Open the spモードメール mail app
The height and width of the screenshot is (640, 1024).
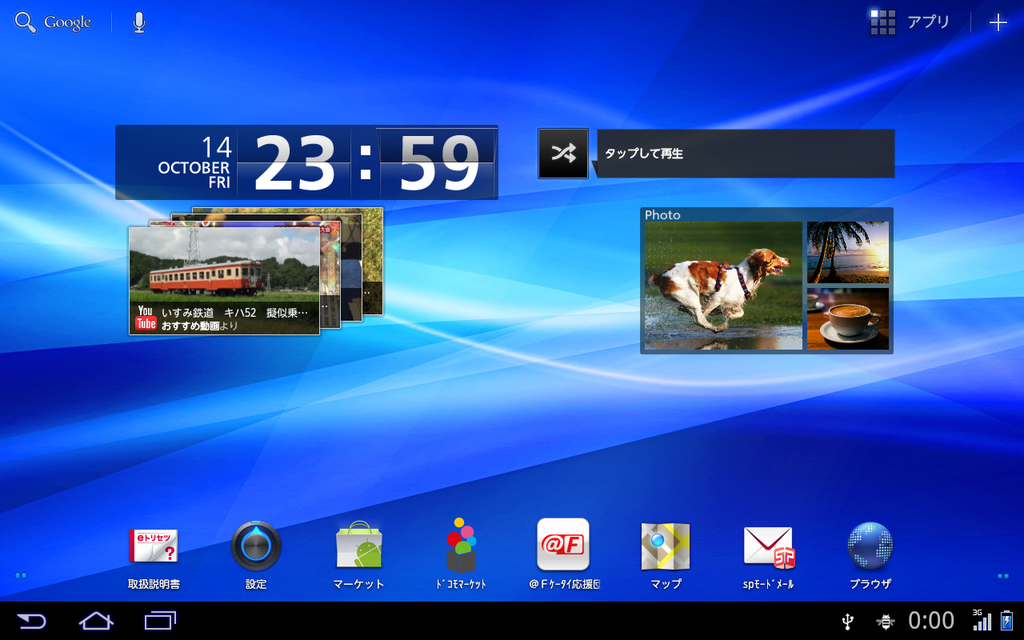click(x=768, y=554)
